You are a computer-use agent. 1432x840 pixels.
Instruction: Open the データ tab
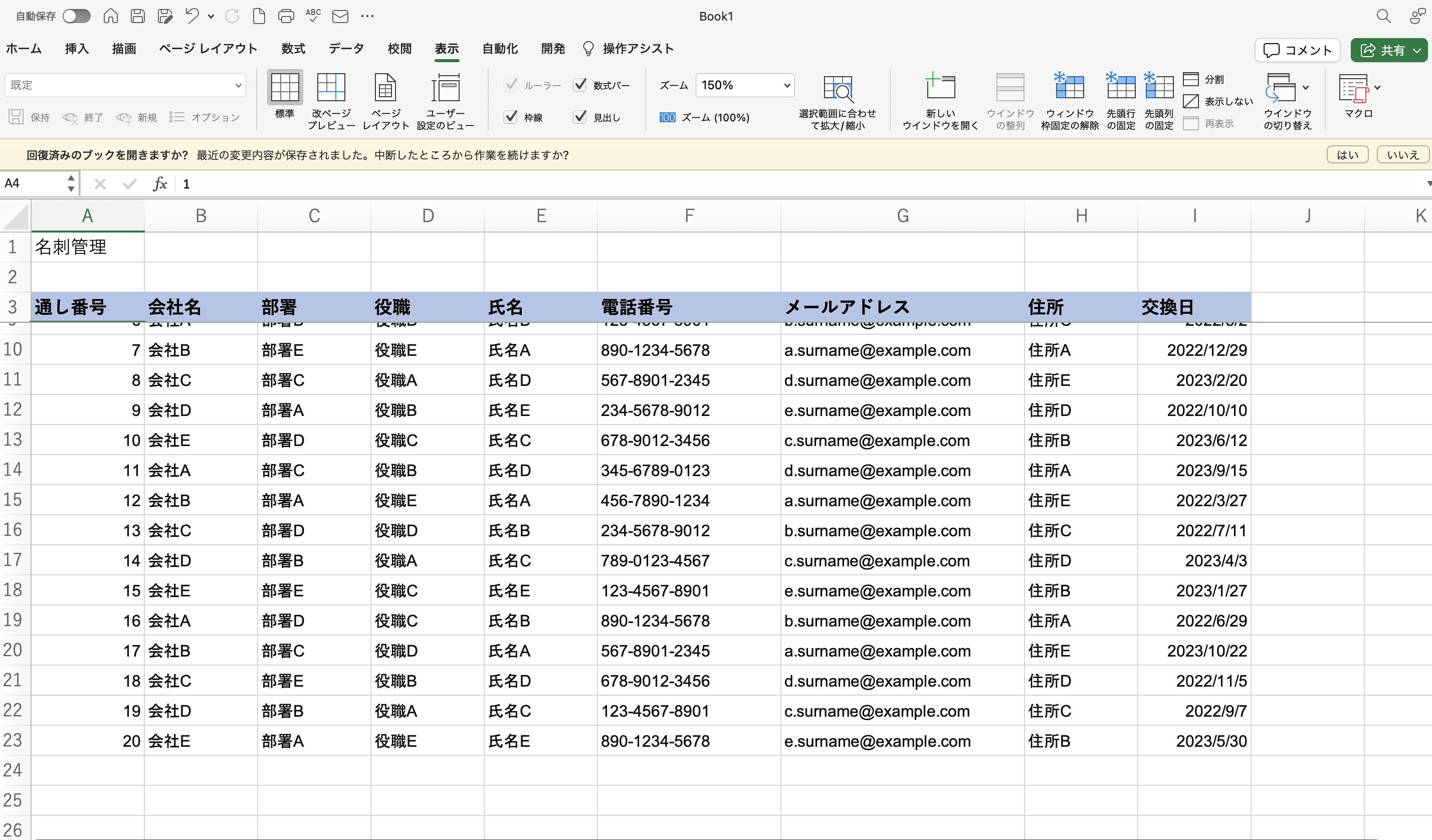[346, 49]
